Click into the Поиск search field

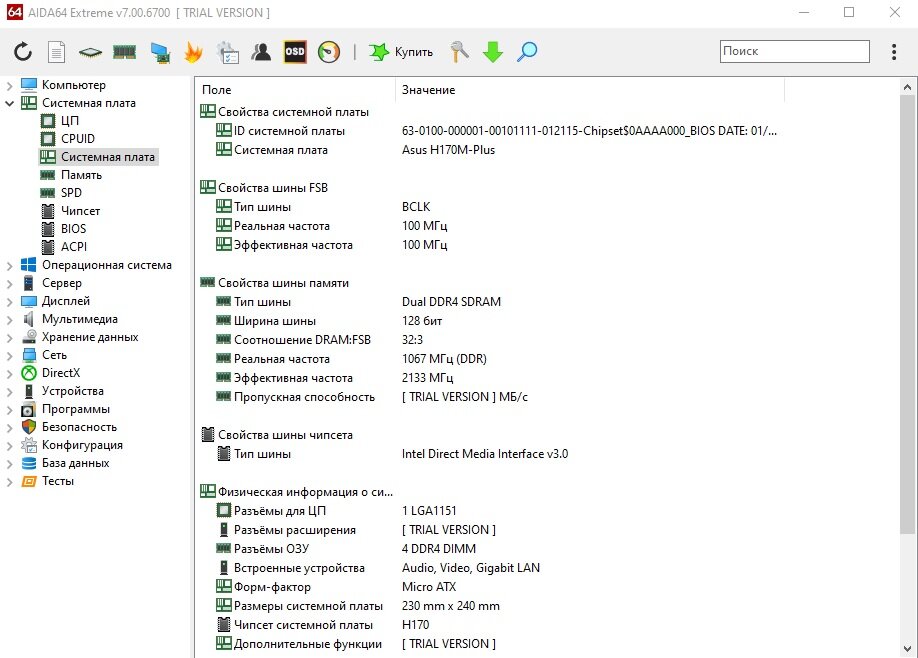point(794,52)
